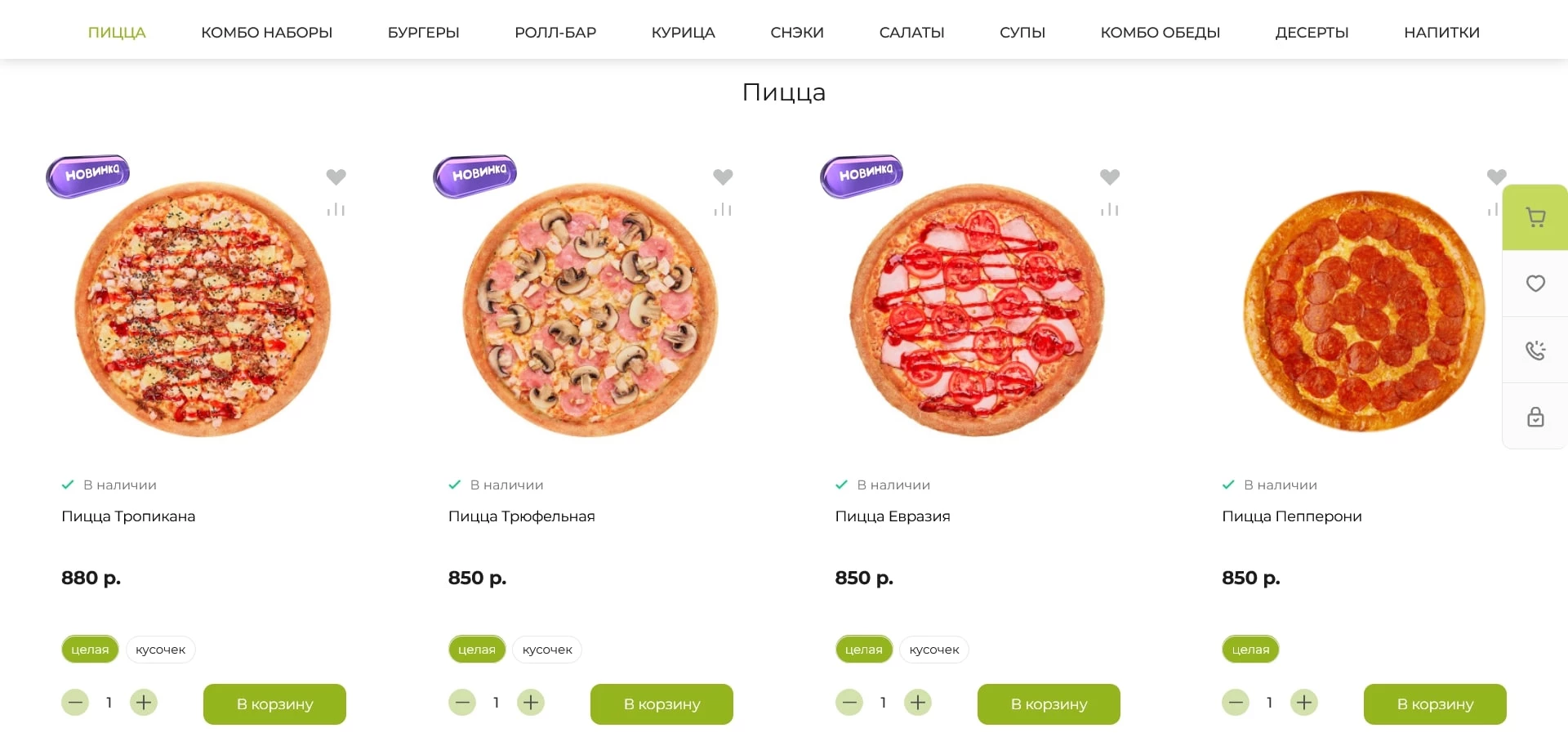The height and width of the screenshot is (746, 1568).
Task: Open the Бургеры menu category
Action: pyautogui.click(x=423, y=33)
